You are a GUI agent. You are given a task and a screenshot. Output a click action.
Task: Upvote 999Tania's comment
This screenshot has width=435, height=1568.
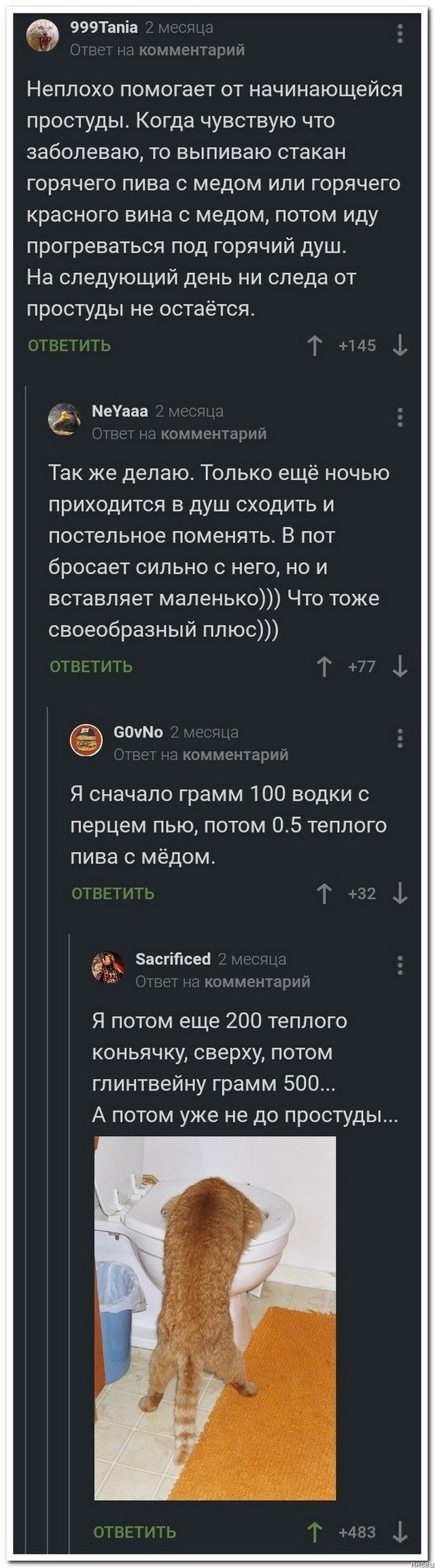[315, 346]
